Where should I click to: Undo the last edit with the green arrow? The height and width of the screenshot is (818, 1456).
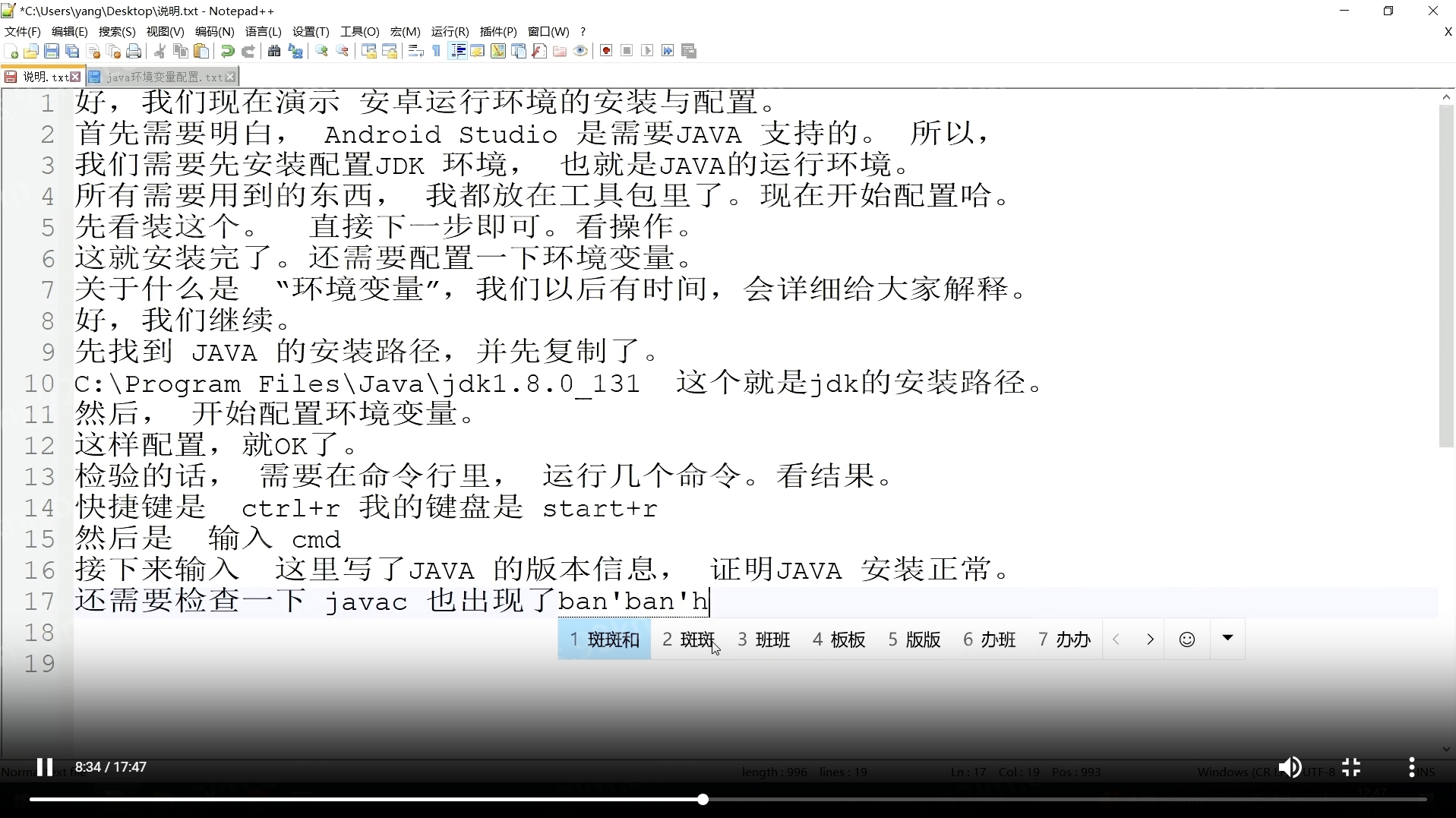click(x=227, y=51)
